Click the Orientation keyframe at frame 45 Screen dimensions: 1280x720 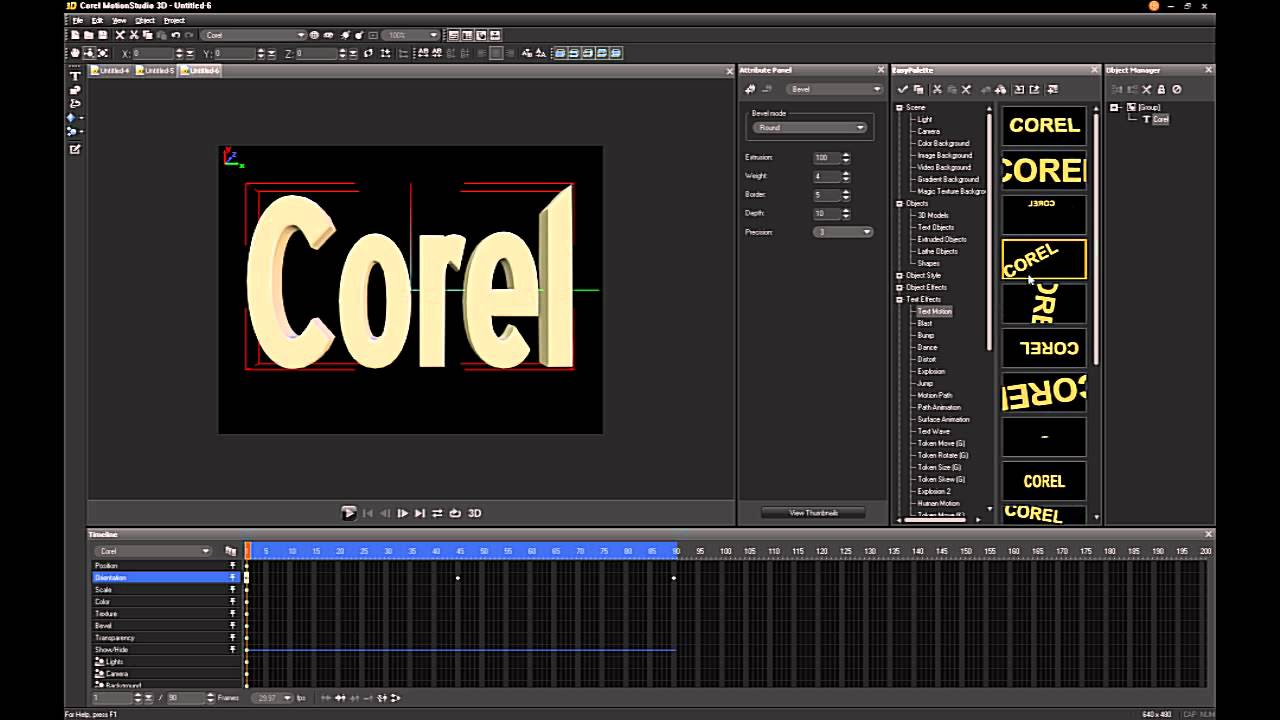pyautogui.click(x=458, y=578)
